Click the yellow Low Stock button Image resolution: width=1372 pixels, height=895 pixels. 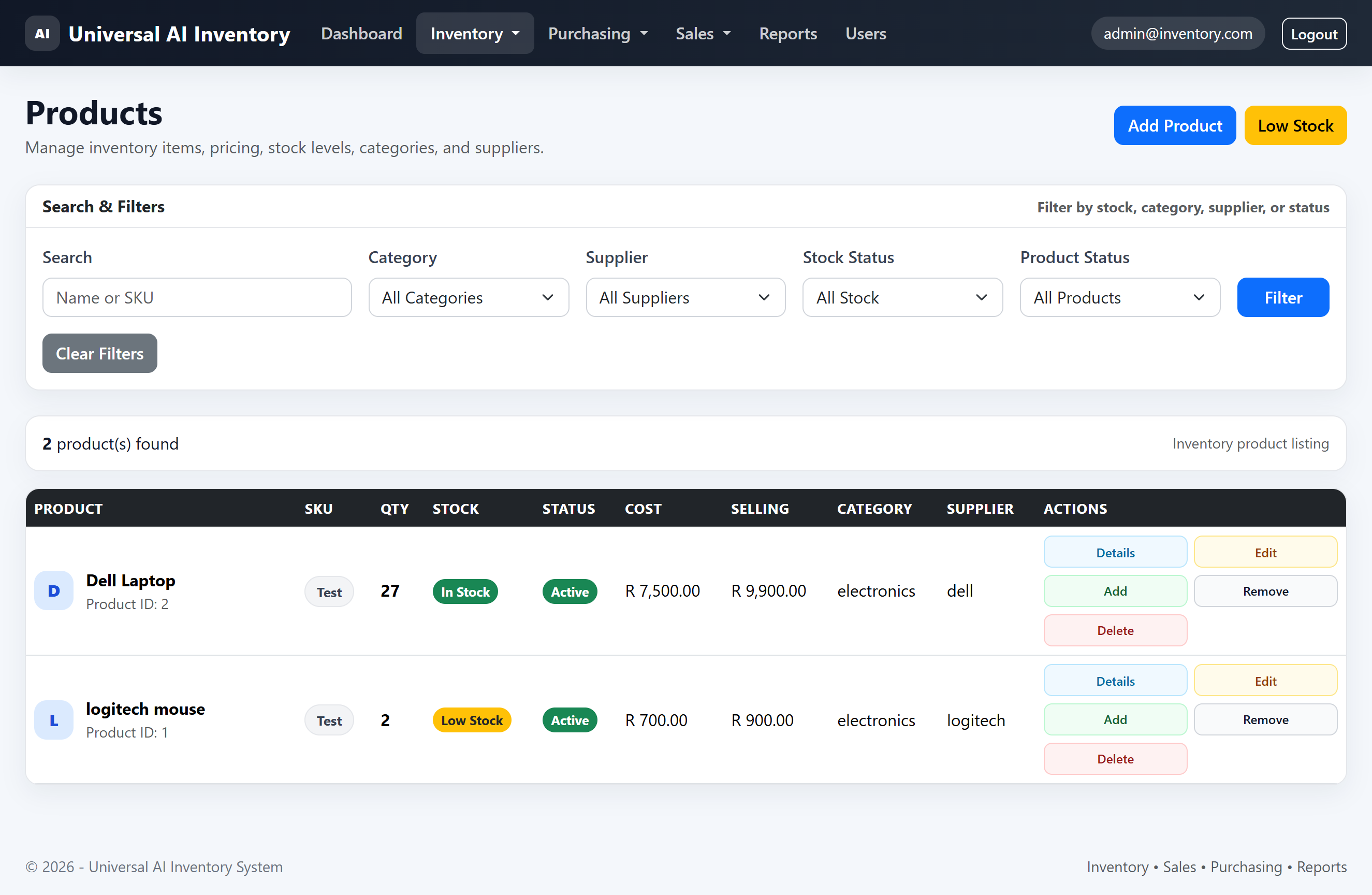[1295, 125]
